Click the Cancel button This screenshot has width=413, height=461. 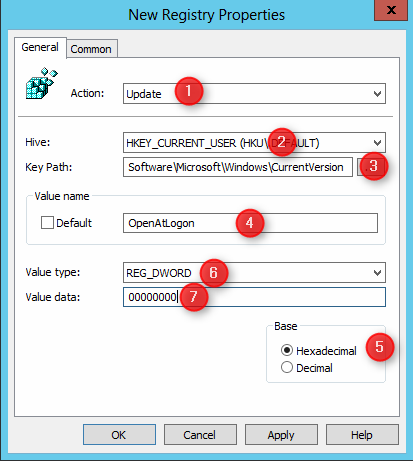[200, 435]
